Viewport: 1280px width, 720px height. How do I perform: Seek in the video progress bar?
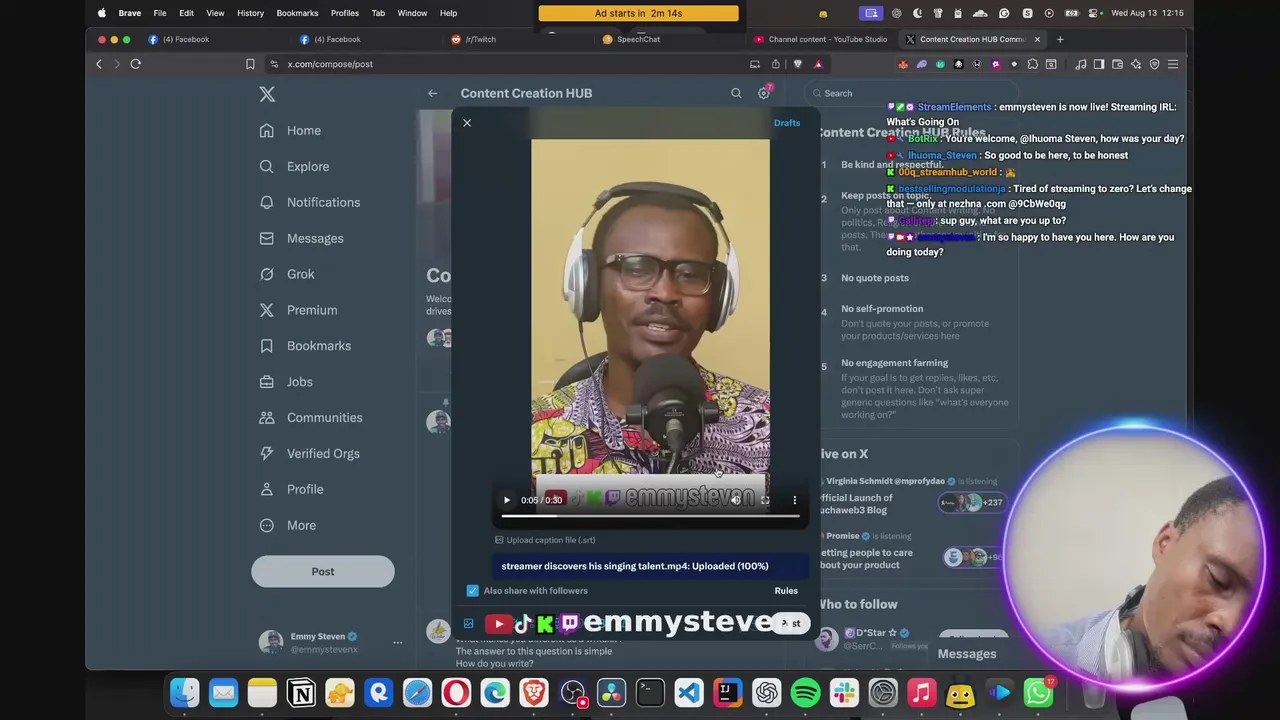[x=650, y=517]
